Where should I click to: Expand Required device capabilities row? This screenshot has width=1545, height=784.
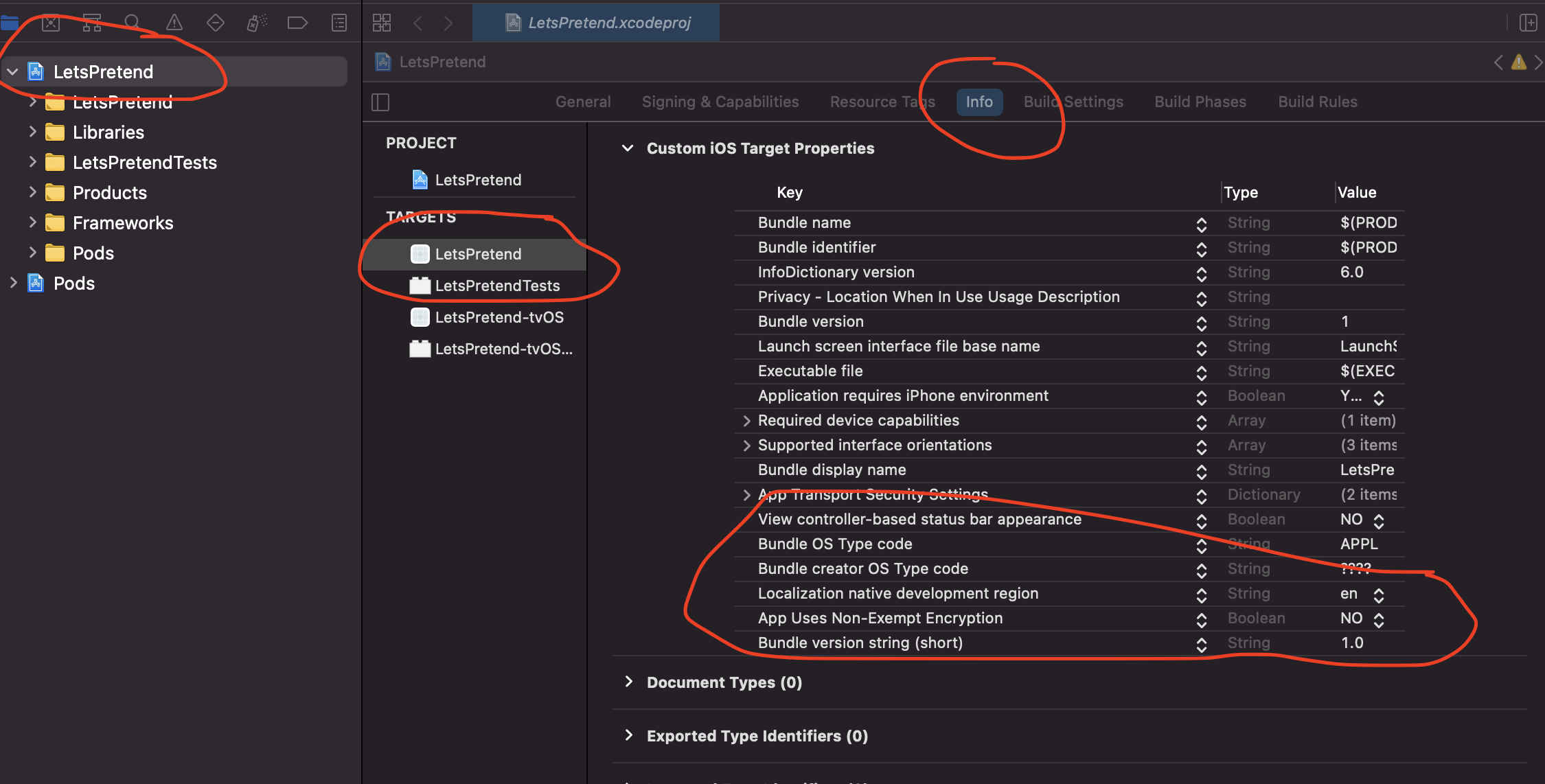click(746, 421)
